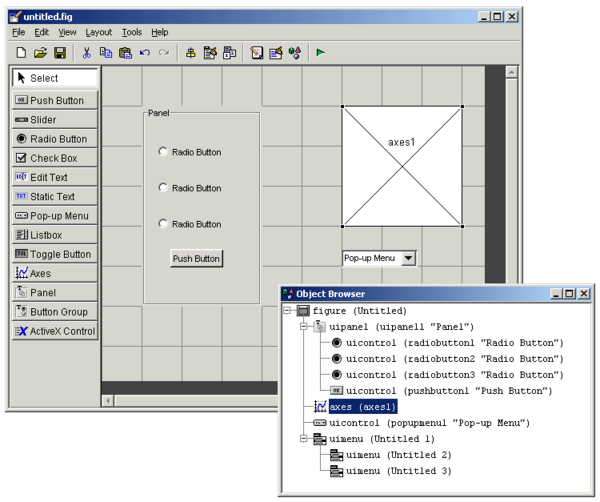The height and width of the screenshot is (502, 600).
Task: Pick the Button Group component tool
Action: pos(55,312)
